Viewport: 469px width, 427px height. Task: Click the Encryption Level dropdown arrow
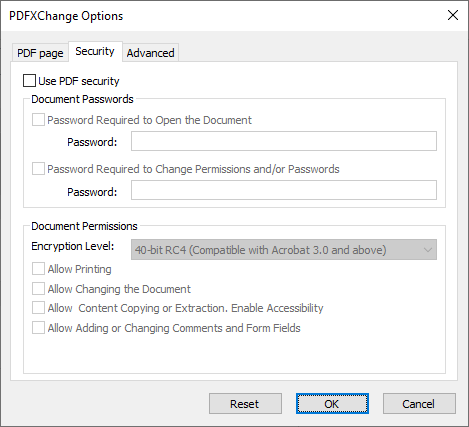pyautogui.click(x=428, y=250)
